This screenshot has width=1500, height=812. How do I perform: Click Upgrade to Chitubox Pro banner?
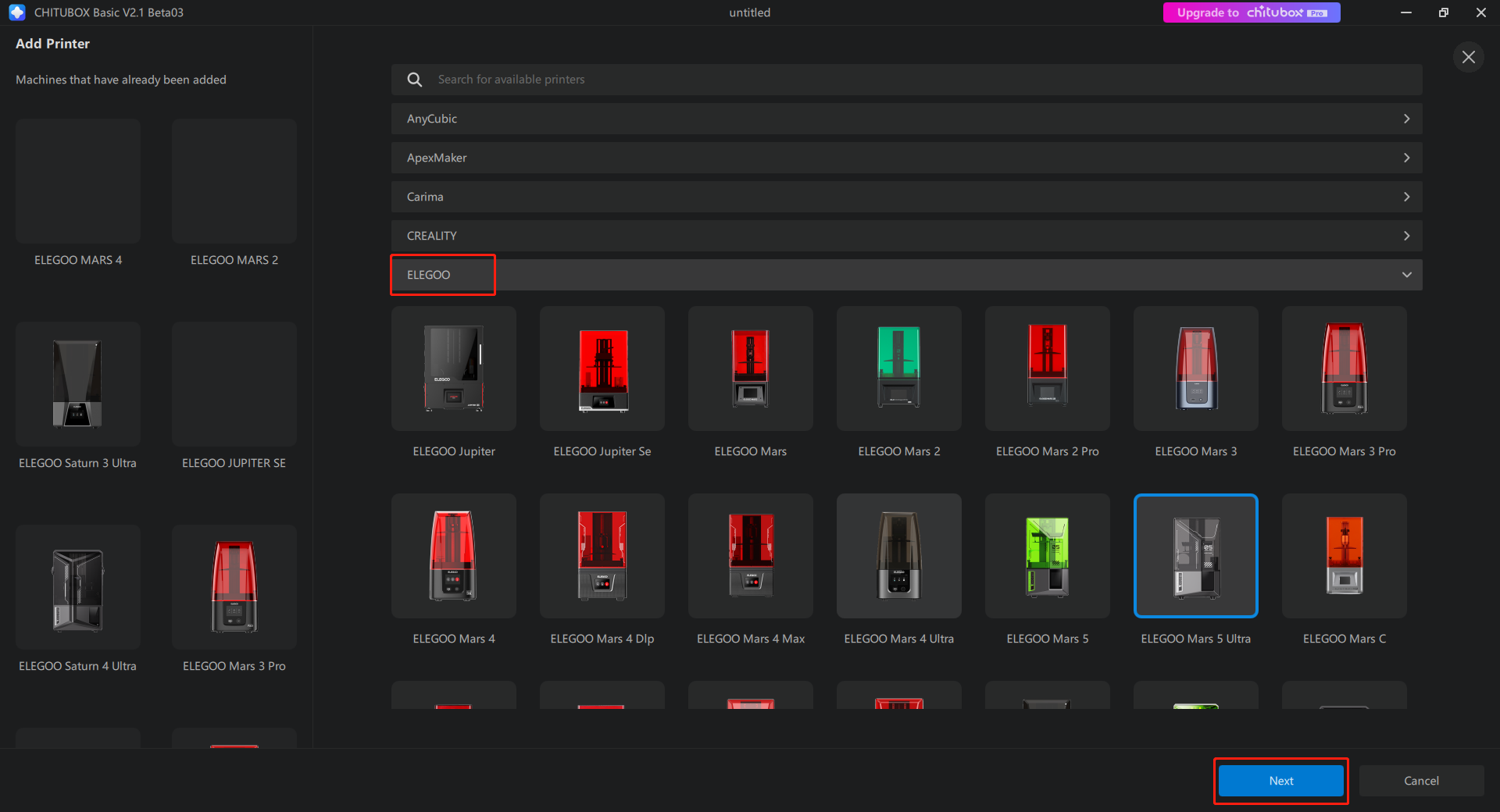click(1251, 12)
